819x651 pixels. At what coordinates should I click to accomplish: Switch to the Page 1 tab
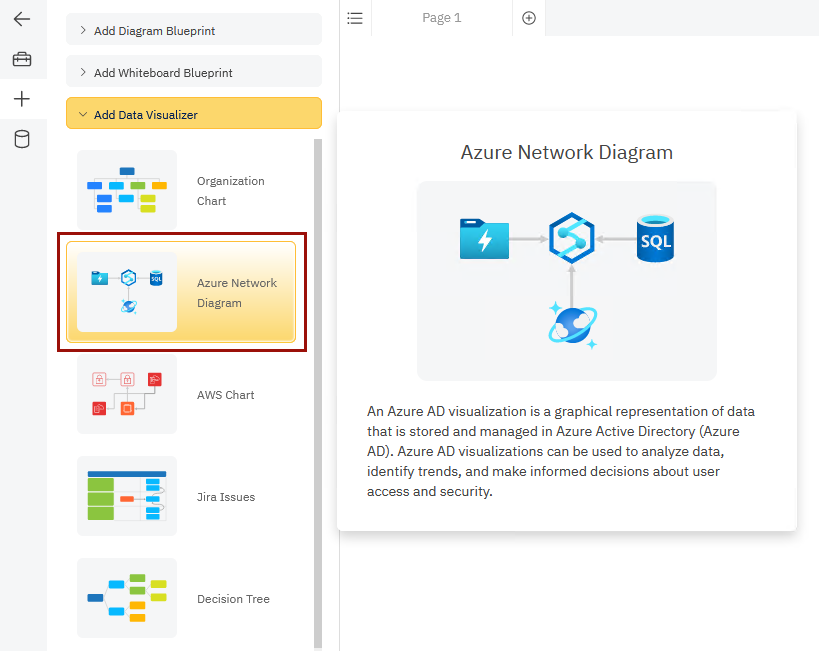[x=442, y=18]
